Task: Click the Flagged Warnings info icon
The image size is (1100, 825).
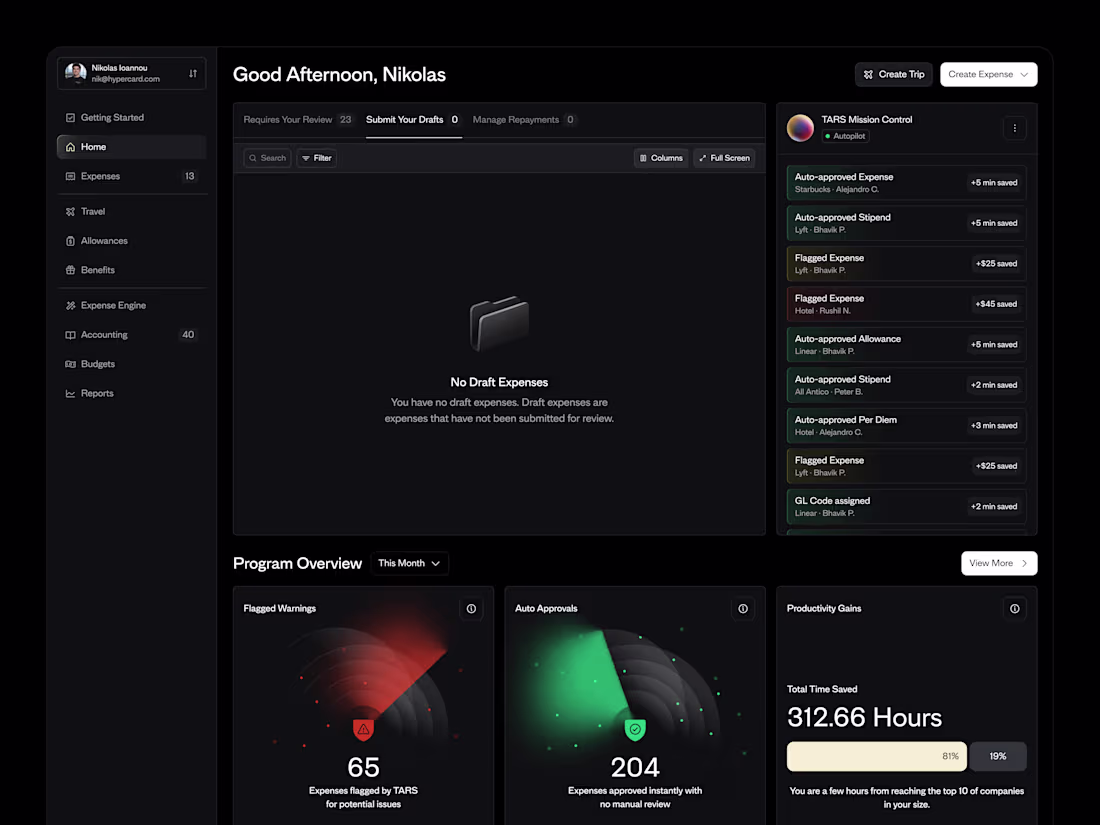Action: point(471,609)
